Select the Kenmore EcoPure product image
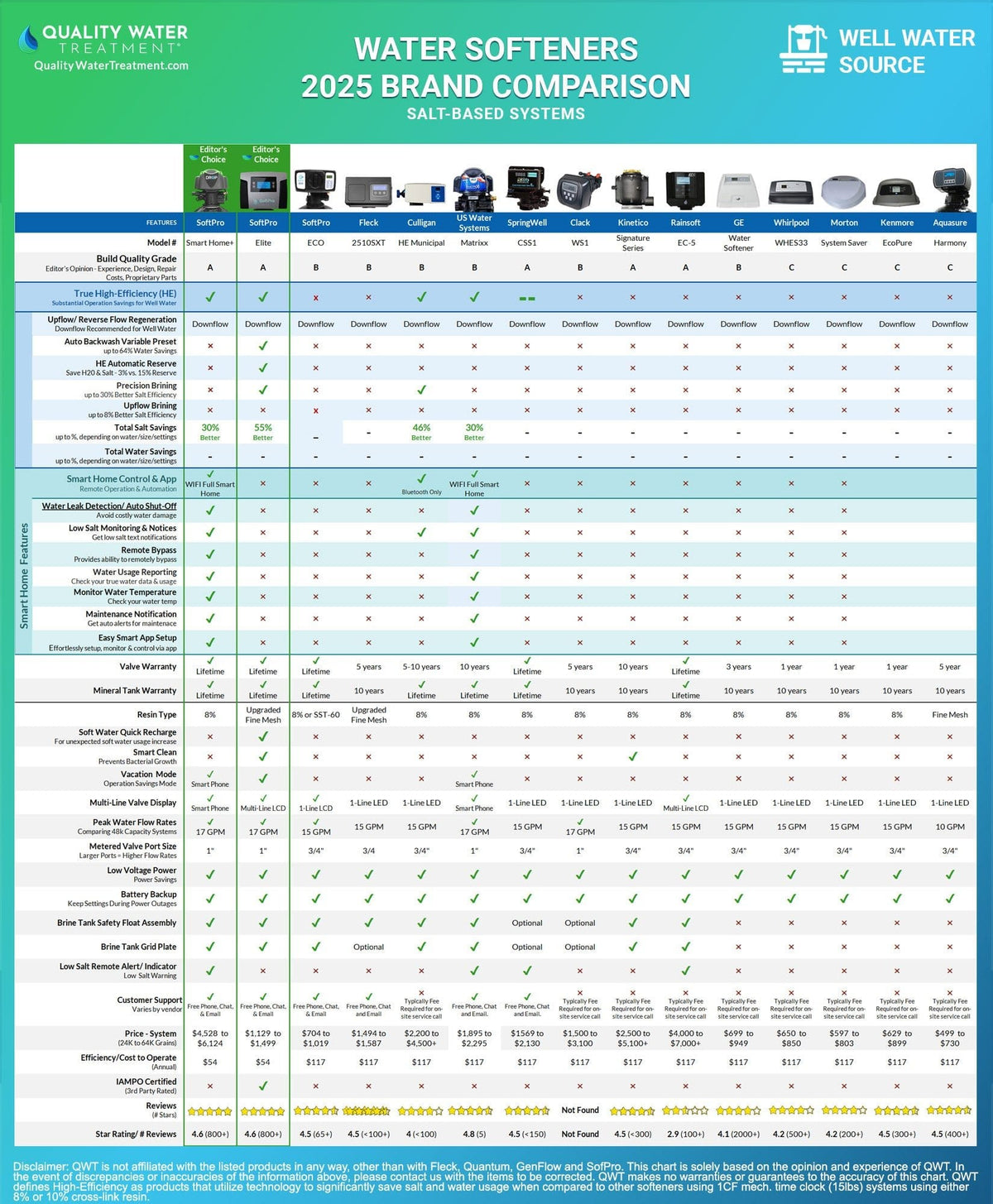This screenshot has height=1204, width=993. pos(897,193)
